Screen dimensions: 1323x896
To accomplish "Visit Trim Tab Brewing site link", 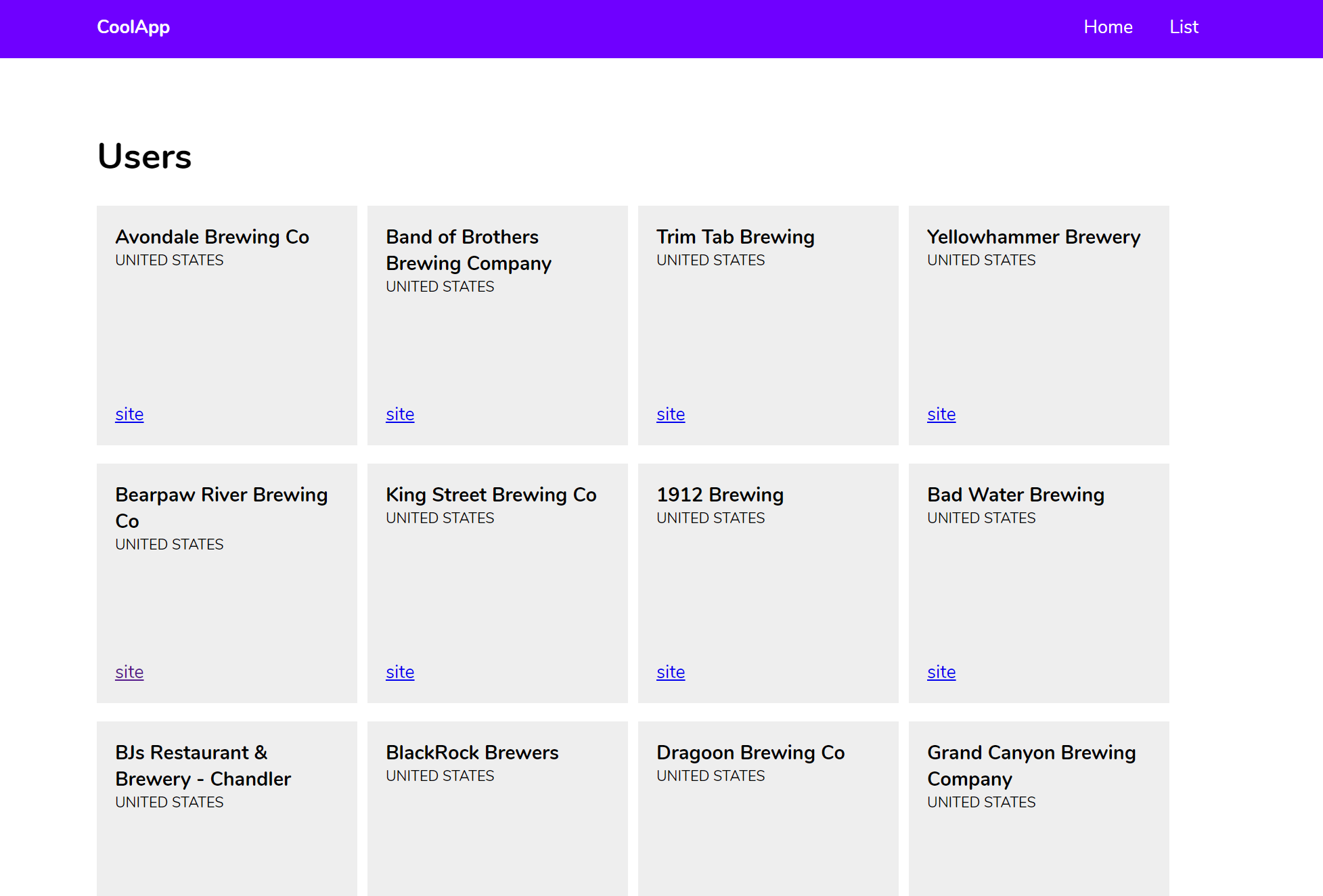I will pyautogui.click(x=671, y=414).
